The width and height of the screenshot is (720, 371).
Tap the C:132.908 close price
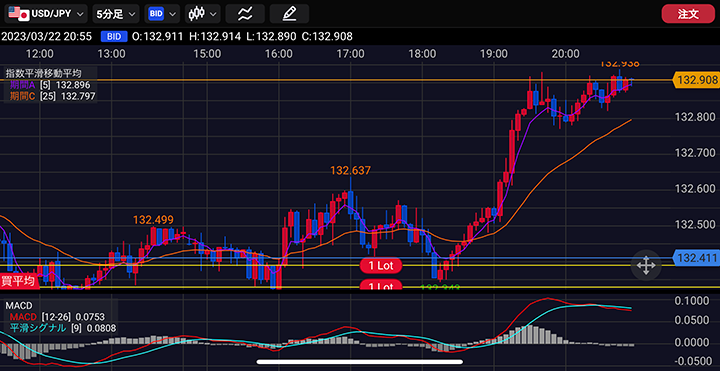(327, 37)
